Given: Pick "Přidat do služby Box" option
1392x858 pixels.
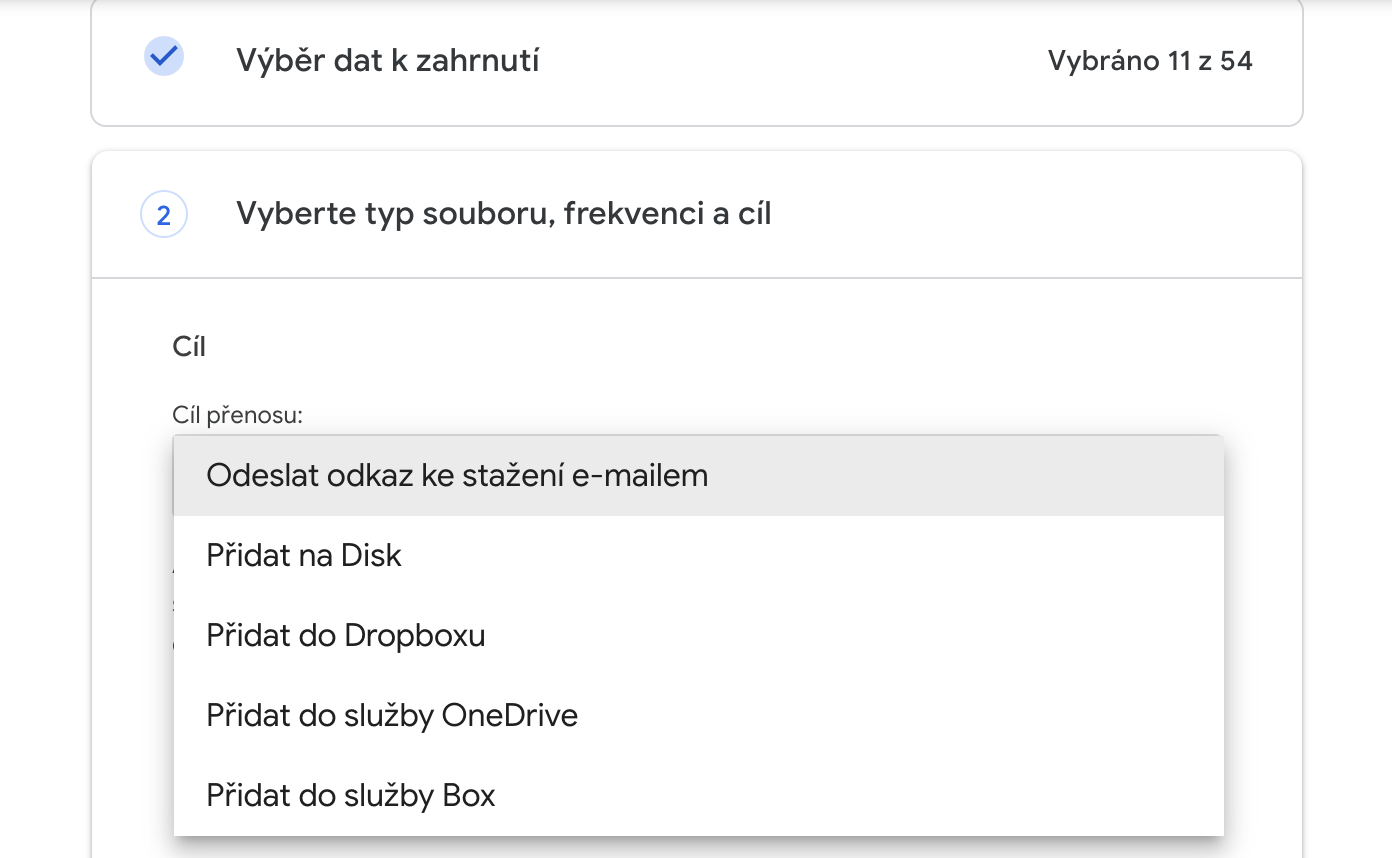Looking at the screenshot, I should click(351, 795).
